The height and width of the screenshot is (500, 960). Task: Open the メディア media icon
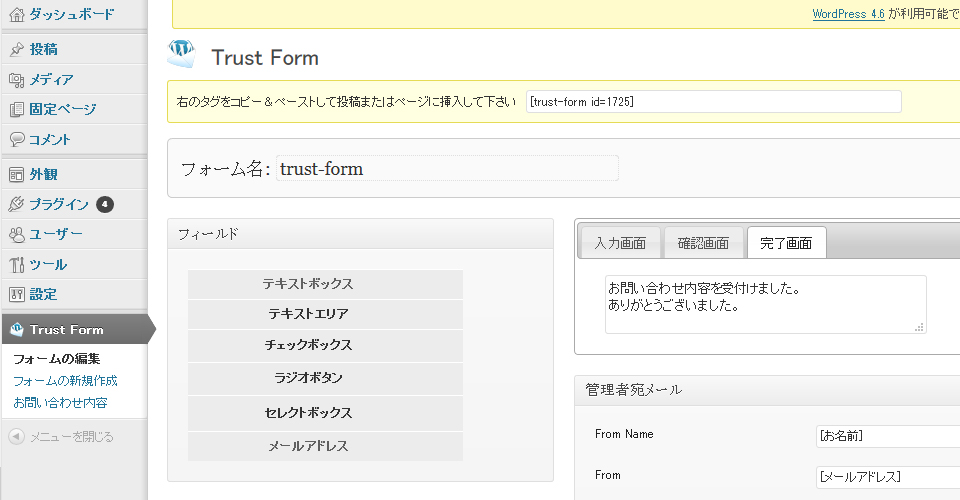pos(17,80)
